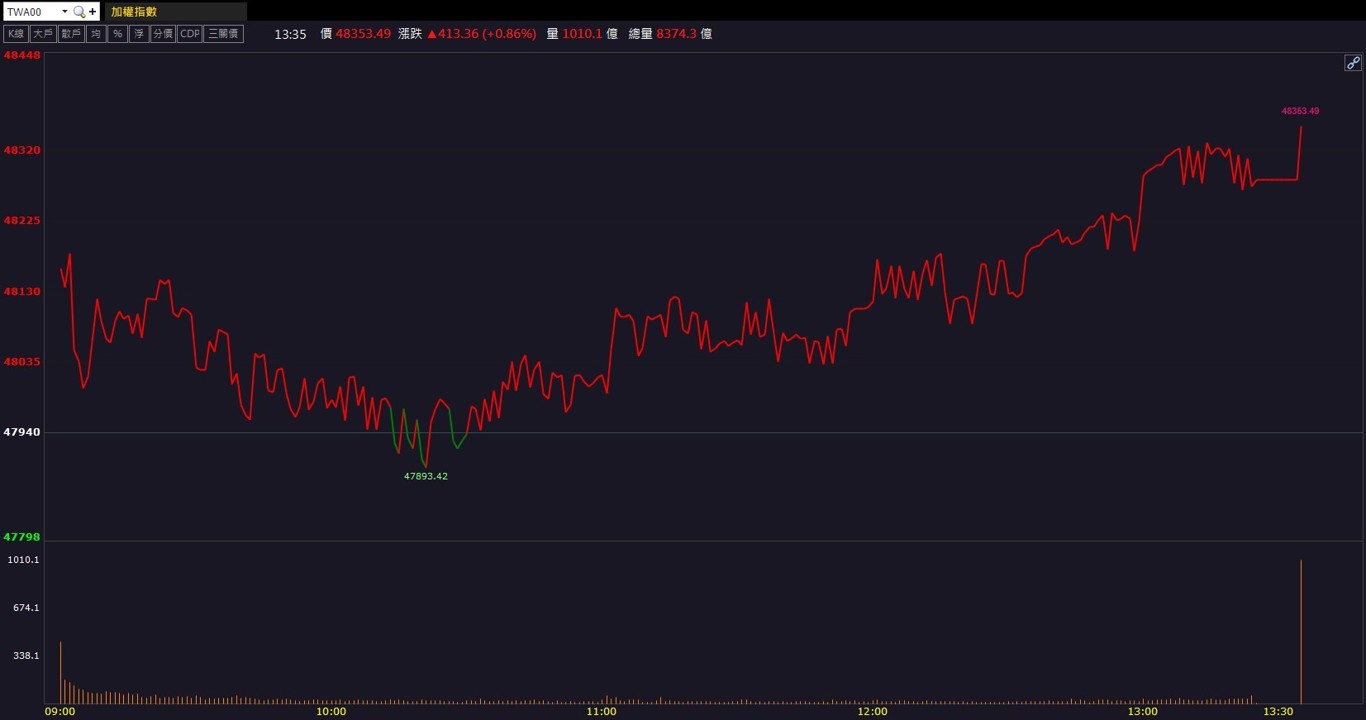Open the TWA00 symbol dropdown arrow
Screen dimensions: 1366x720
[x=65, y=12]
